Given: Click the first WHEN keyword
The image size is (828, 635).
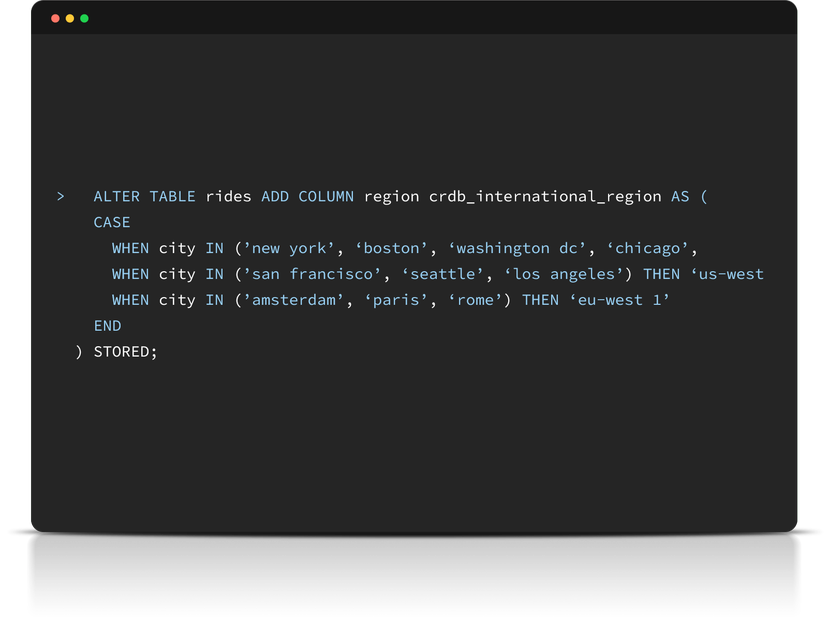Looking at the screenshot, I should coord(130,248).
